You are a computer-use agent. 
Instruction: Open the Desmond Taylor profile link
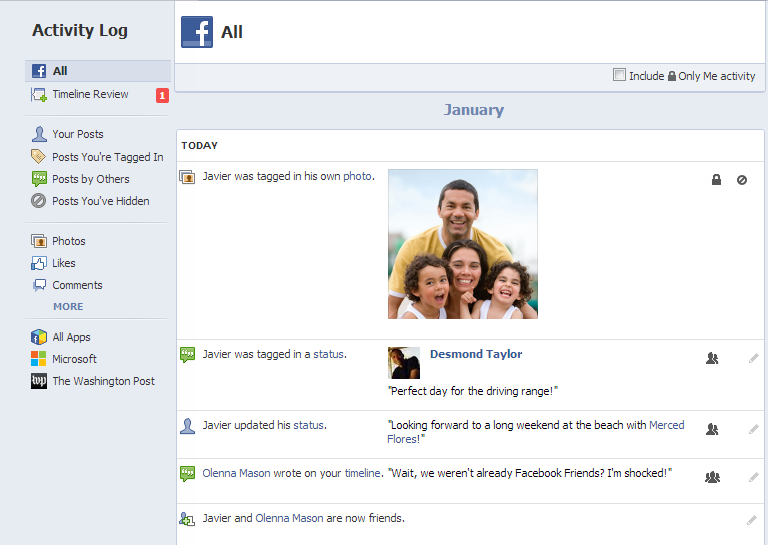pyautogui.click(x=476, y=354)
